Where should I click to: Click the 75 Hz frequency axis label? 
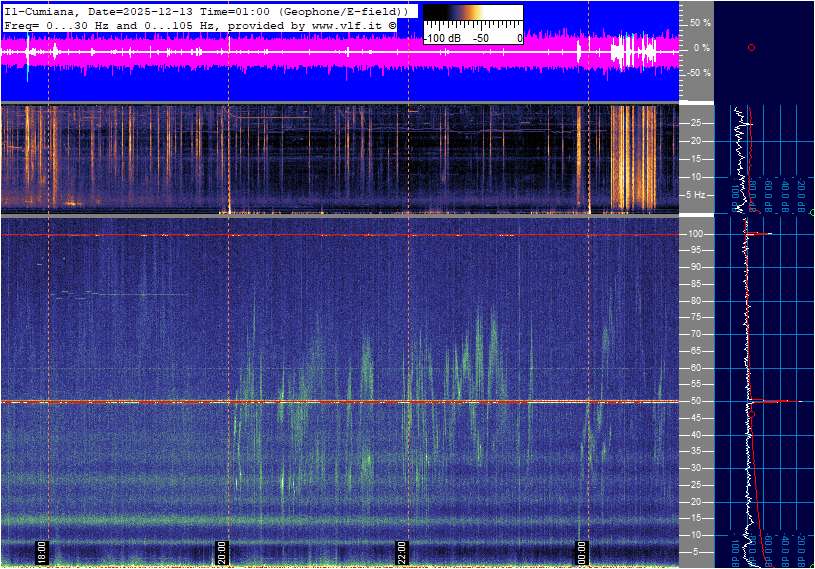coord(695,317)
